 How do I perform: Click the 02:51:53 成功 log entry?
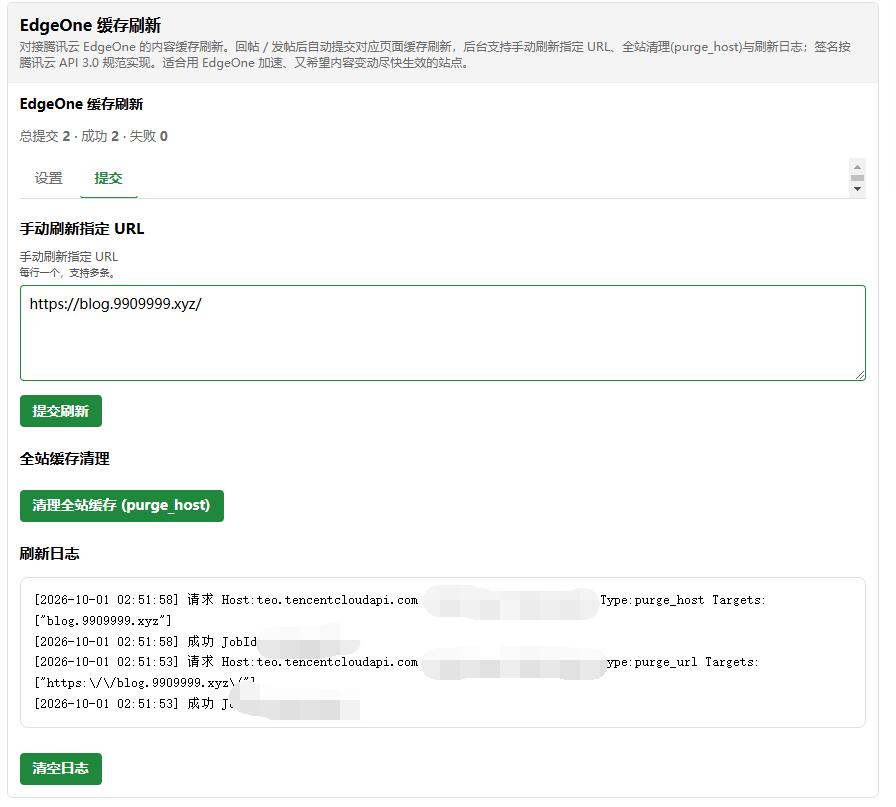click(x=134, y=704)
